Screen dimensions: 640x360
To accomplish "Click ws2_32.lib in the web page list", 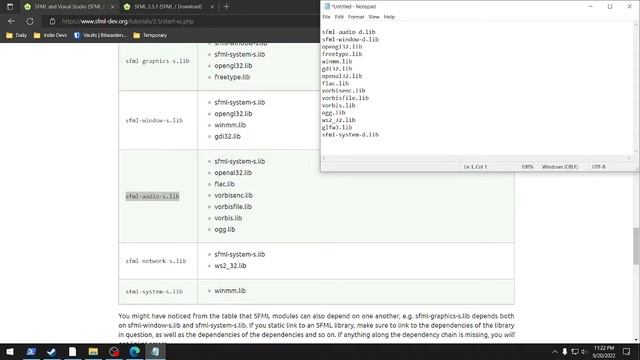I will [230, 266].
